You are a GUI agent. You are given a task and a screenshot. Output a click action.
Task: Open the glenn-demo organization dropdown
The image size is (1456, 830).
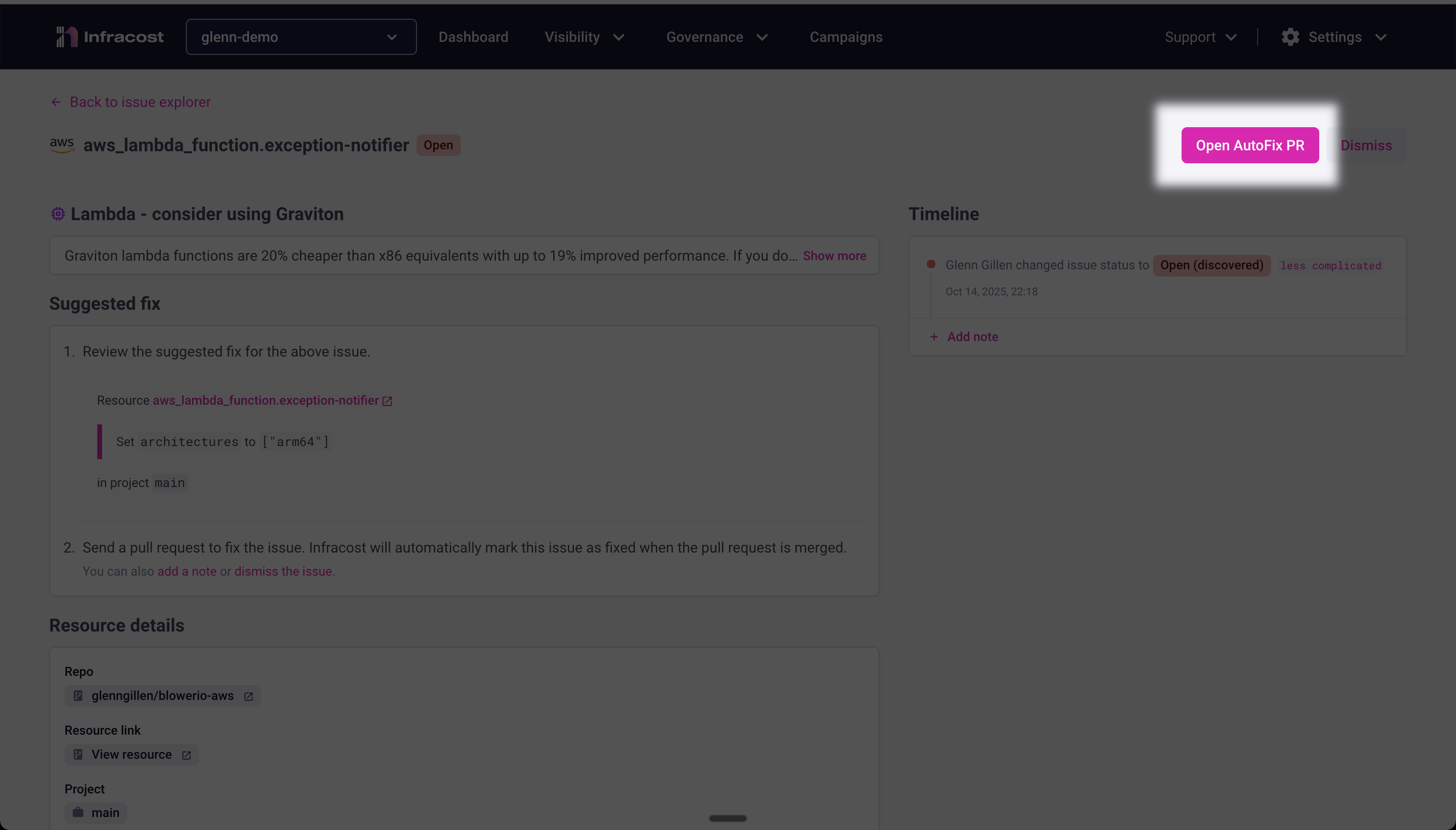click(301, 37)
